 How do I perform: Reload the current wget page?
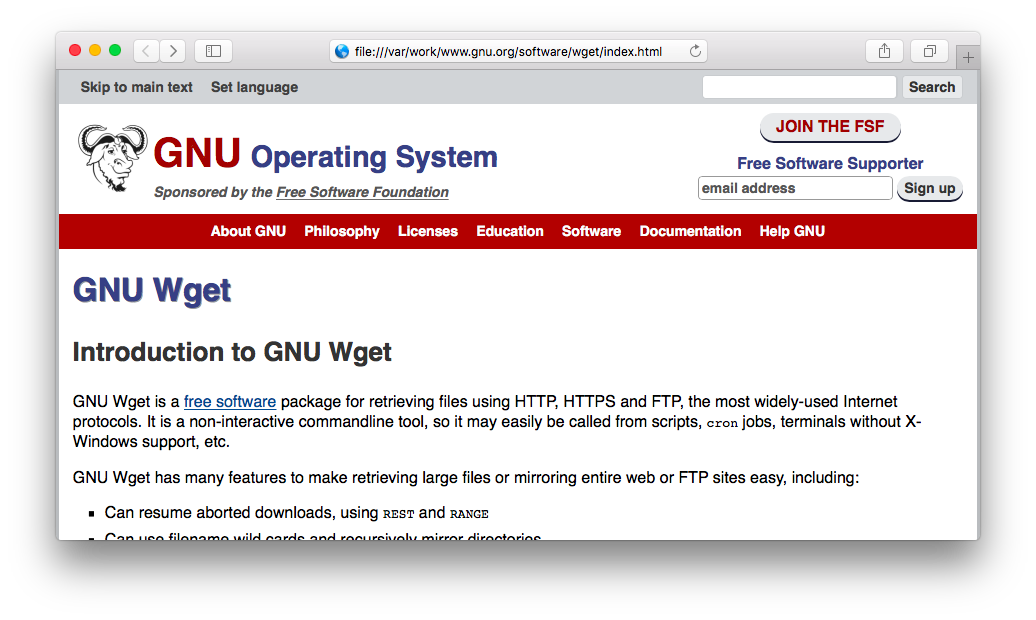pos(695,50)
